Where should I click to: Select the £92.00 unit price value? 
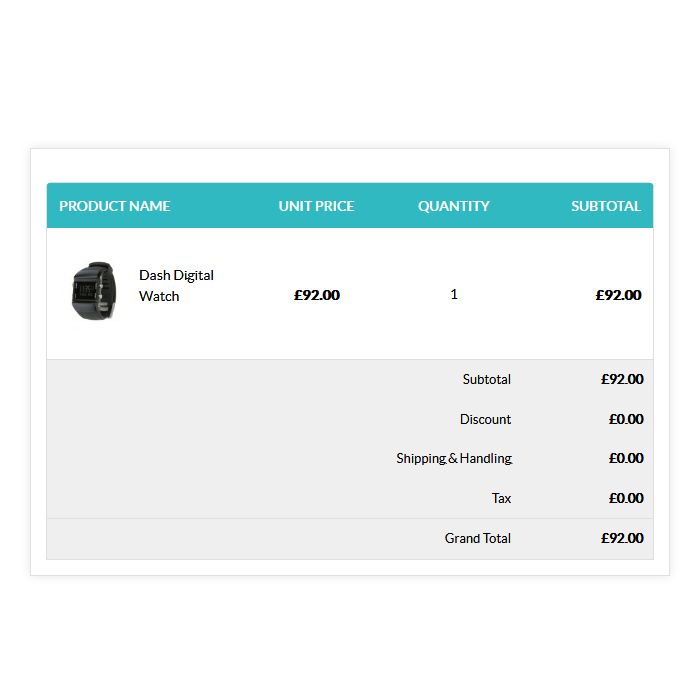click(x=317, y=295)
